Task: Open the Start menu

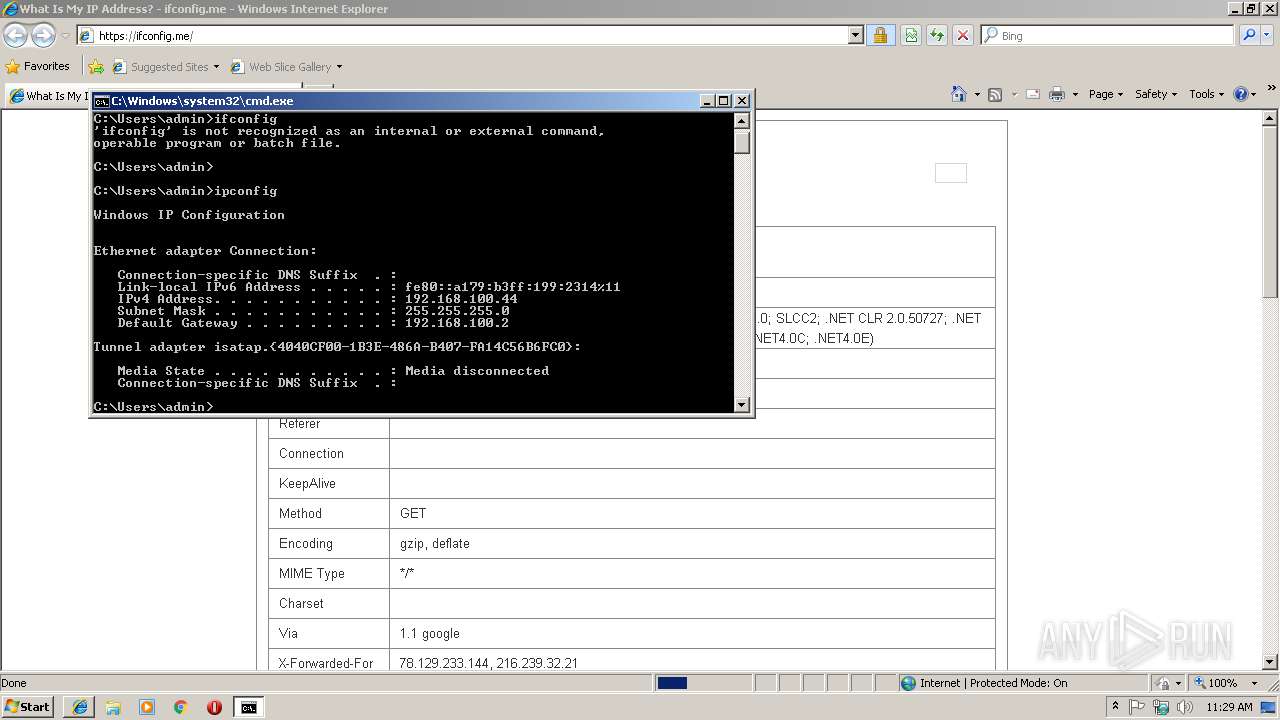Action: (28, 706)
